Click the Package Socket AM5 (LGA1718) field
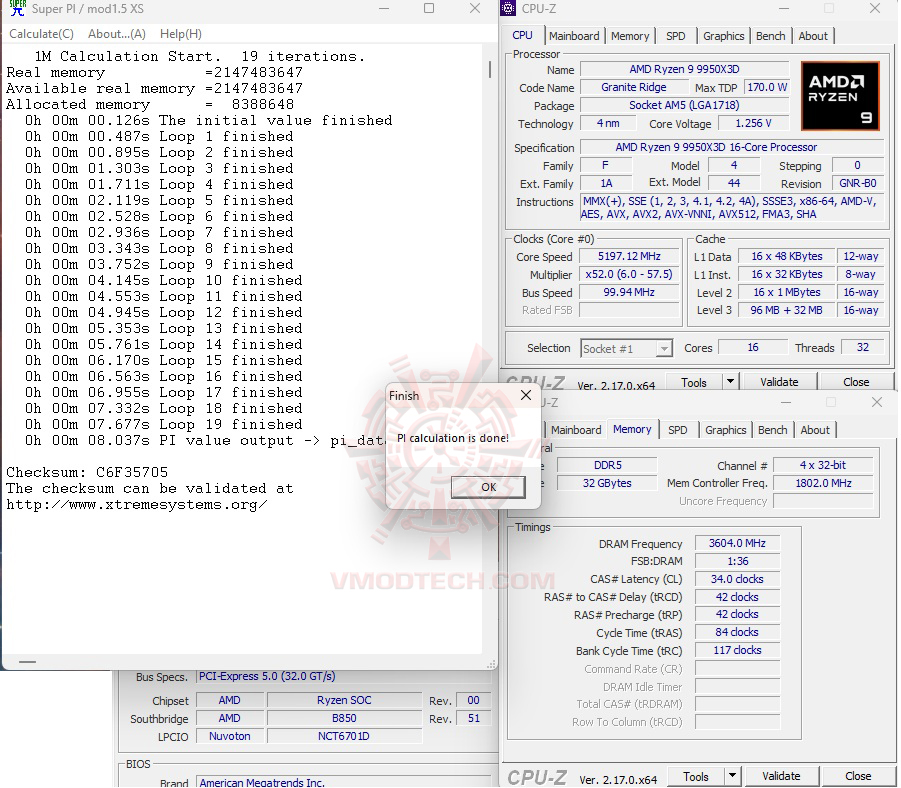The height and width of the screenshot is (788, 901). (684, 105)
